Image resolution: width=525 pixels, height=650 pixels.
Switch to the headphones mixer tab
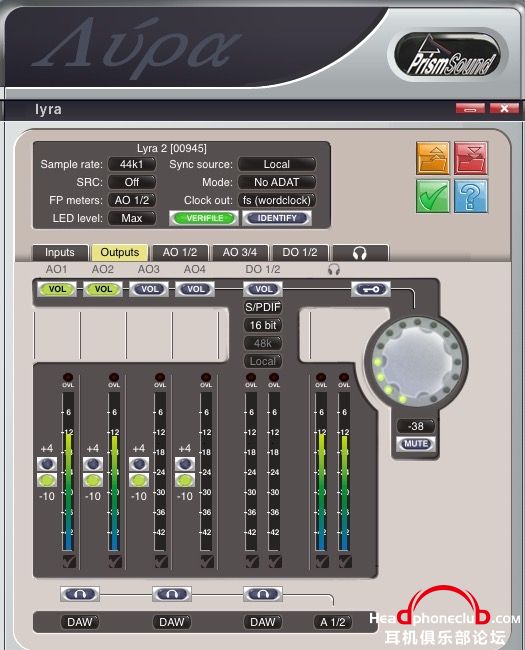pyautogui.click(x=360, y=252)
